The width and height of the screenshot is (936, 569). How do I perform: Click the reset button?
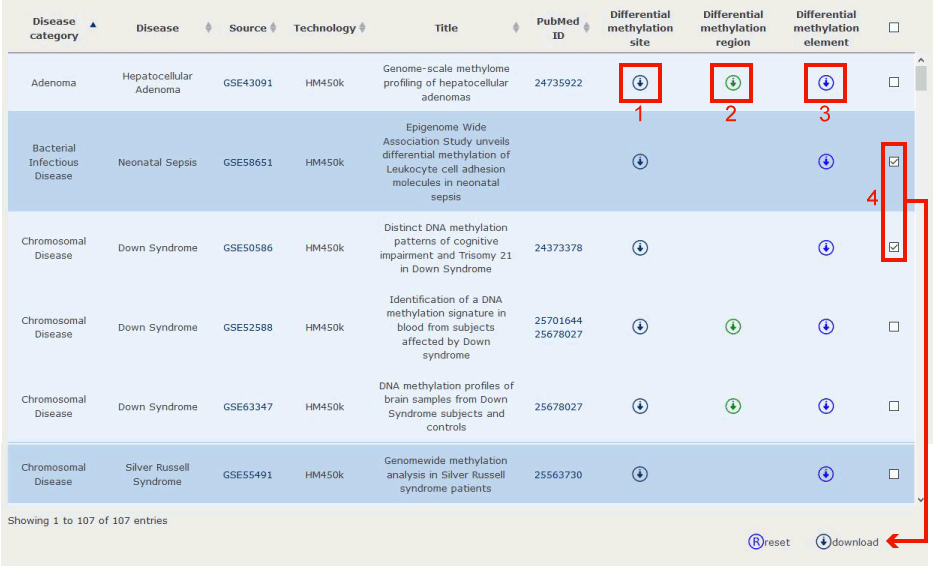769,542
